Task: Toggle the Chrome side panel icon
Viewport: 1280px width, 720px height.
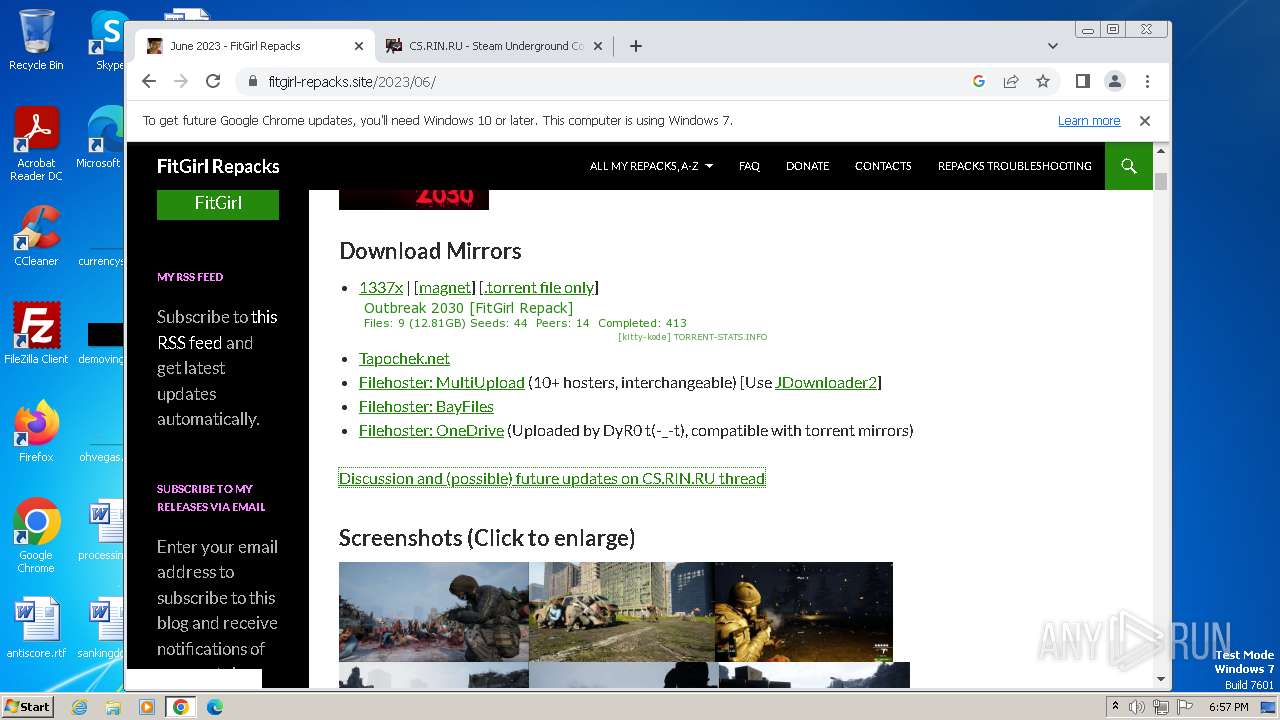Action: click(x=1083, y=81)
